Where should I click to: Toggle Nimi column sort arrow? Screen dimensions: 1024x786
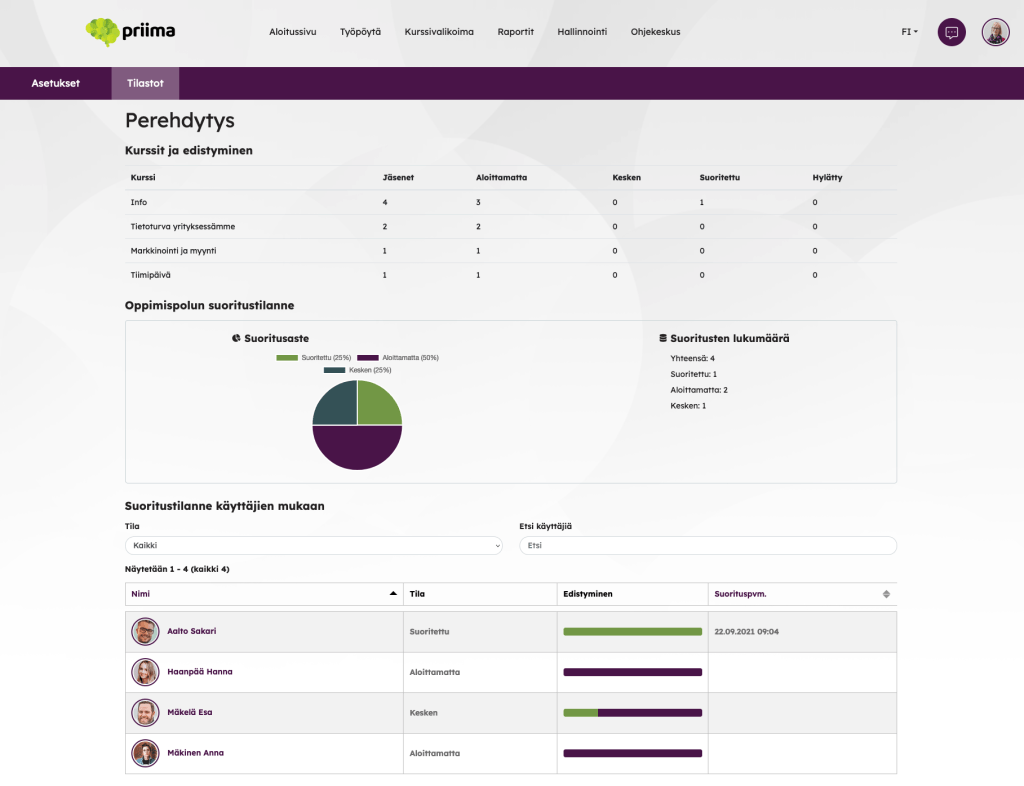(x=393, y=594)
